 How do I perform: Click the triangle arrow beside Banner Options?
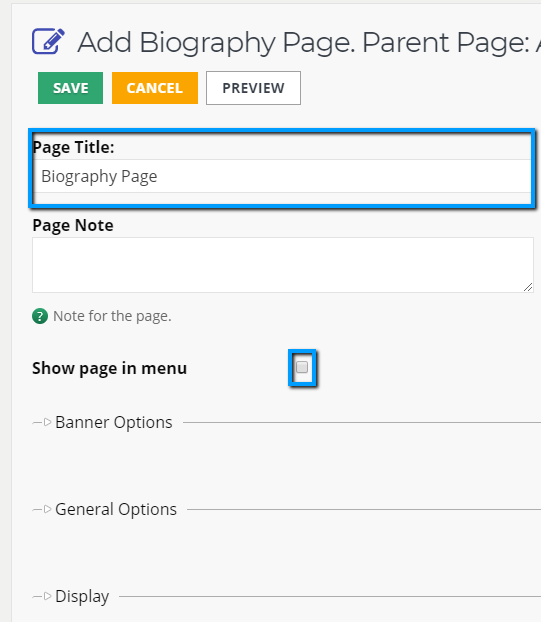(x=47, y=422)
